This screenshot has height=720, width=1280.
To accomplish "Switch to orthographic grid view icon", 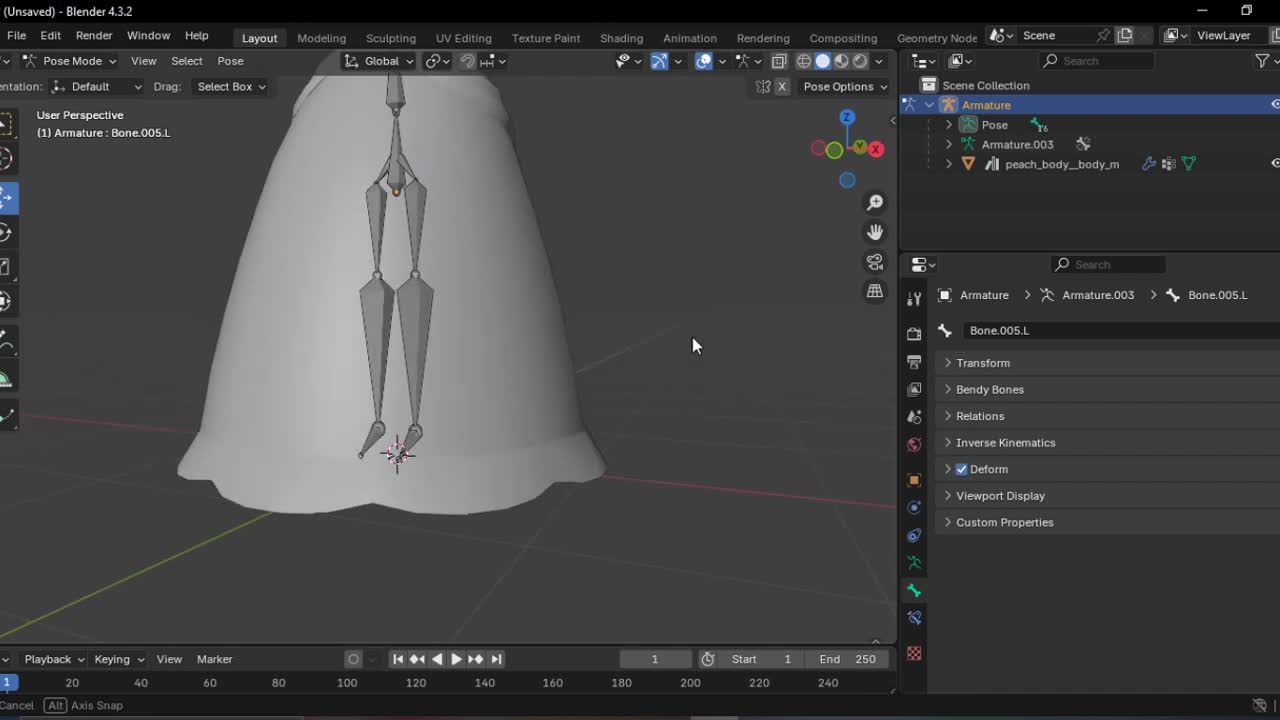I will [875, 291].
